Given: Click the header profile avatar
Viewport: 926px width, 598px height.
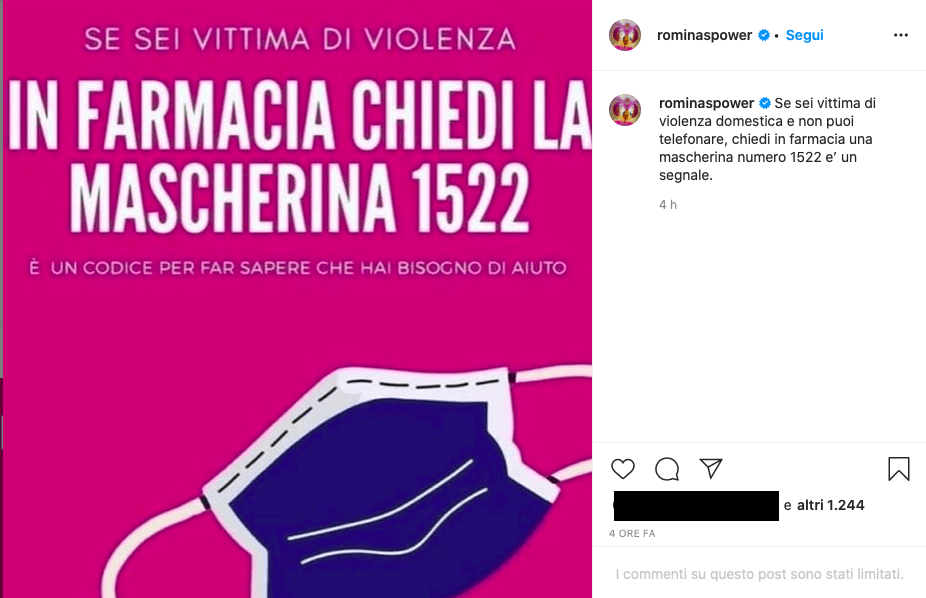Looking at the screenshot, I should (625, 35).
